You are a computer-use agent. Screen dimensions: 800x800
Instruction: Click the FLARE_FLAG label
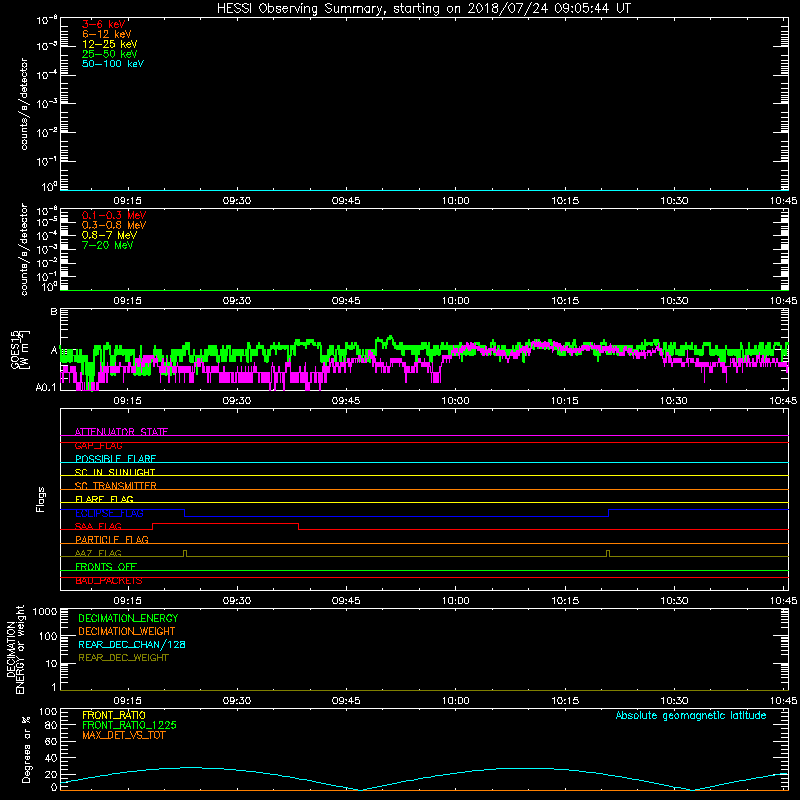pos(104,499)
